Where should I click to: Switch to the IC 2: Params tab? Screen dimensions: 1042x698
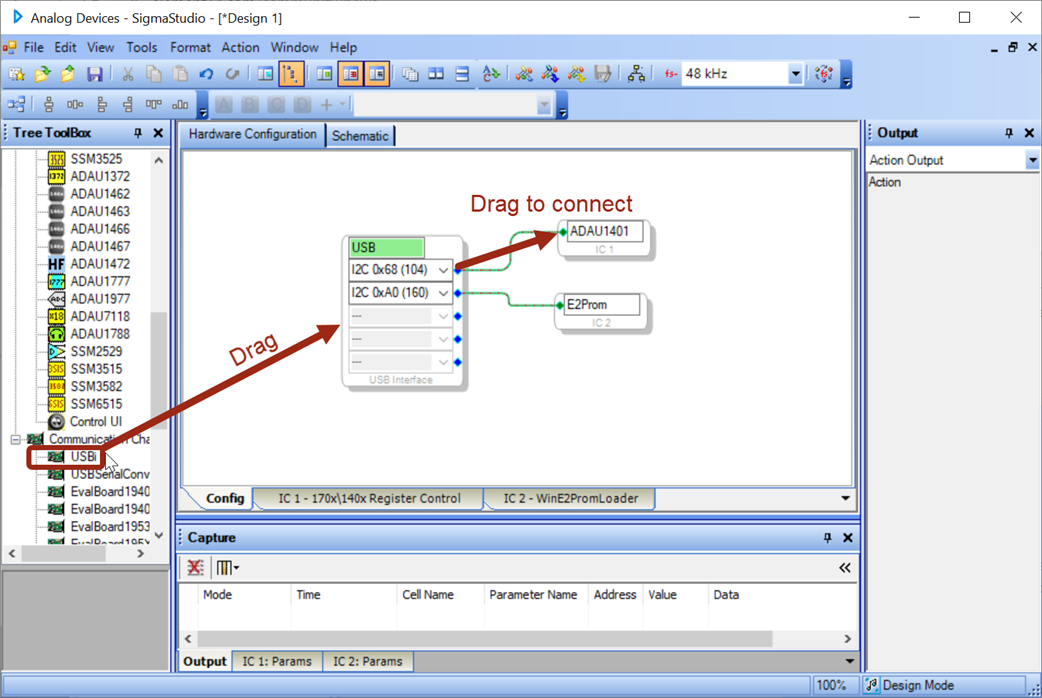click(x=367, y=661)
